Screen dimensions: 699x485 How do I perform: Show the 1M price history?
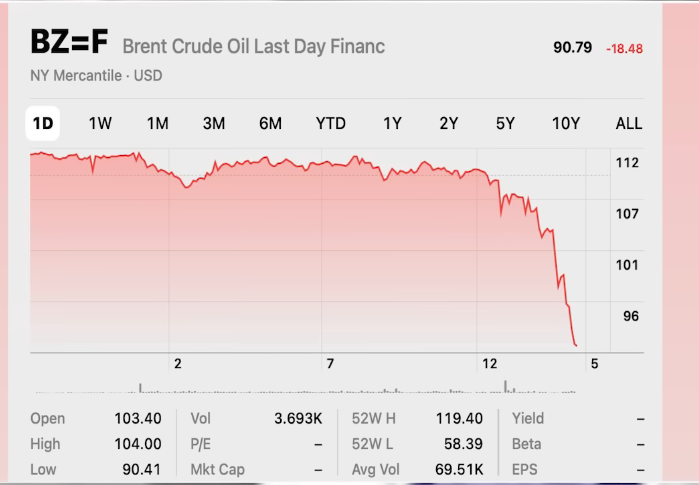tap(157, 124)
